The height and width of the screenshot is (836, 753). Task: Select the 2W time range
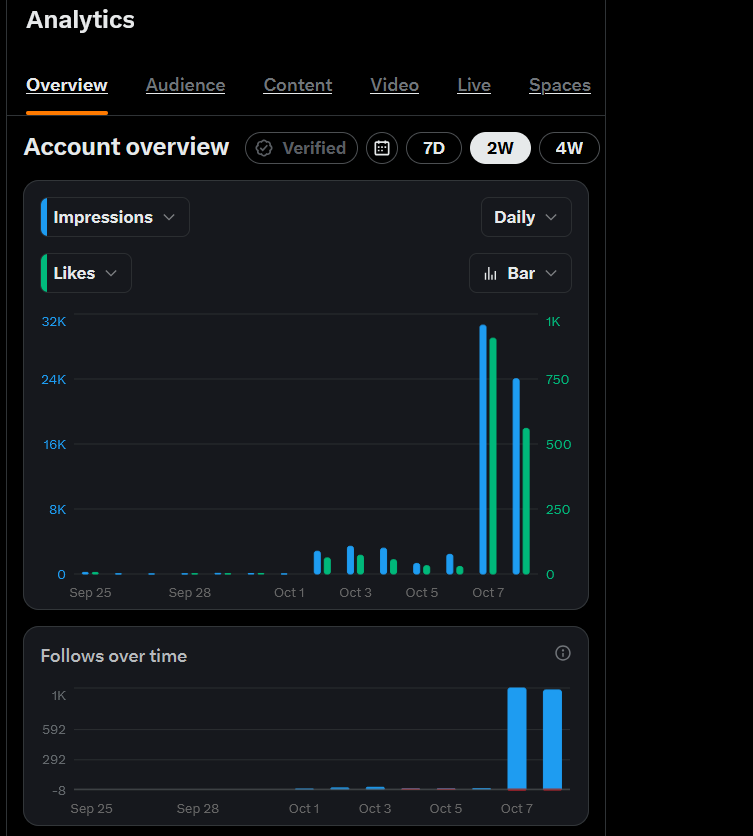pos(500,148)
